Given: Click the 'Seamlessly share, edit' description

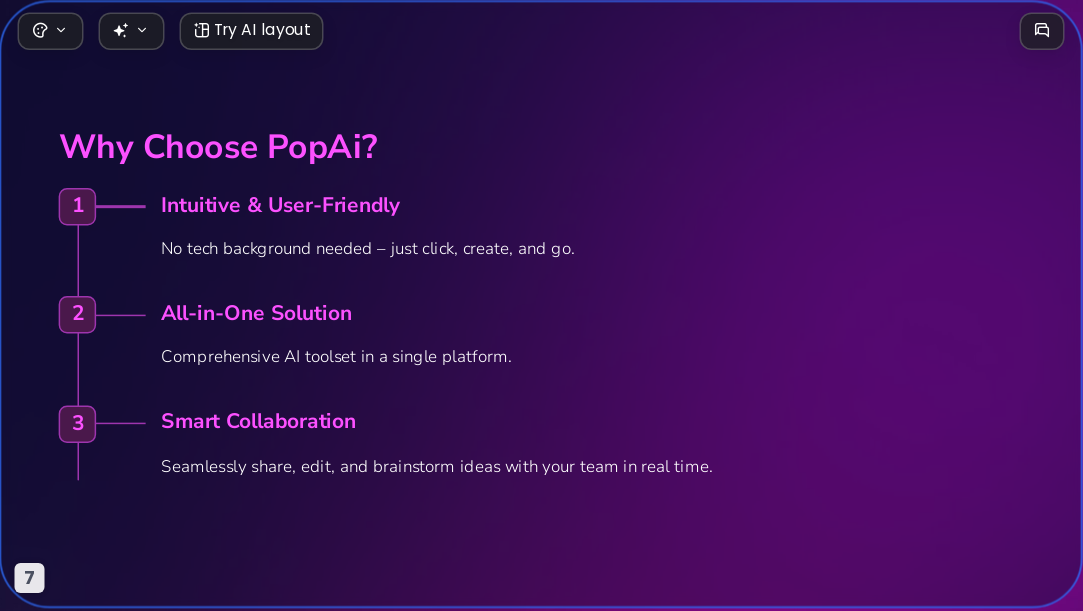Looking at the screenshot, I should click(x=437, y=467).
